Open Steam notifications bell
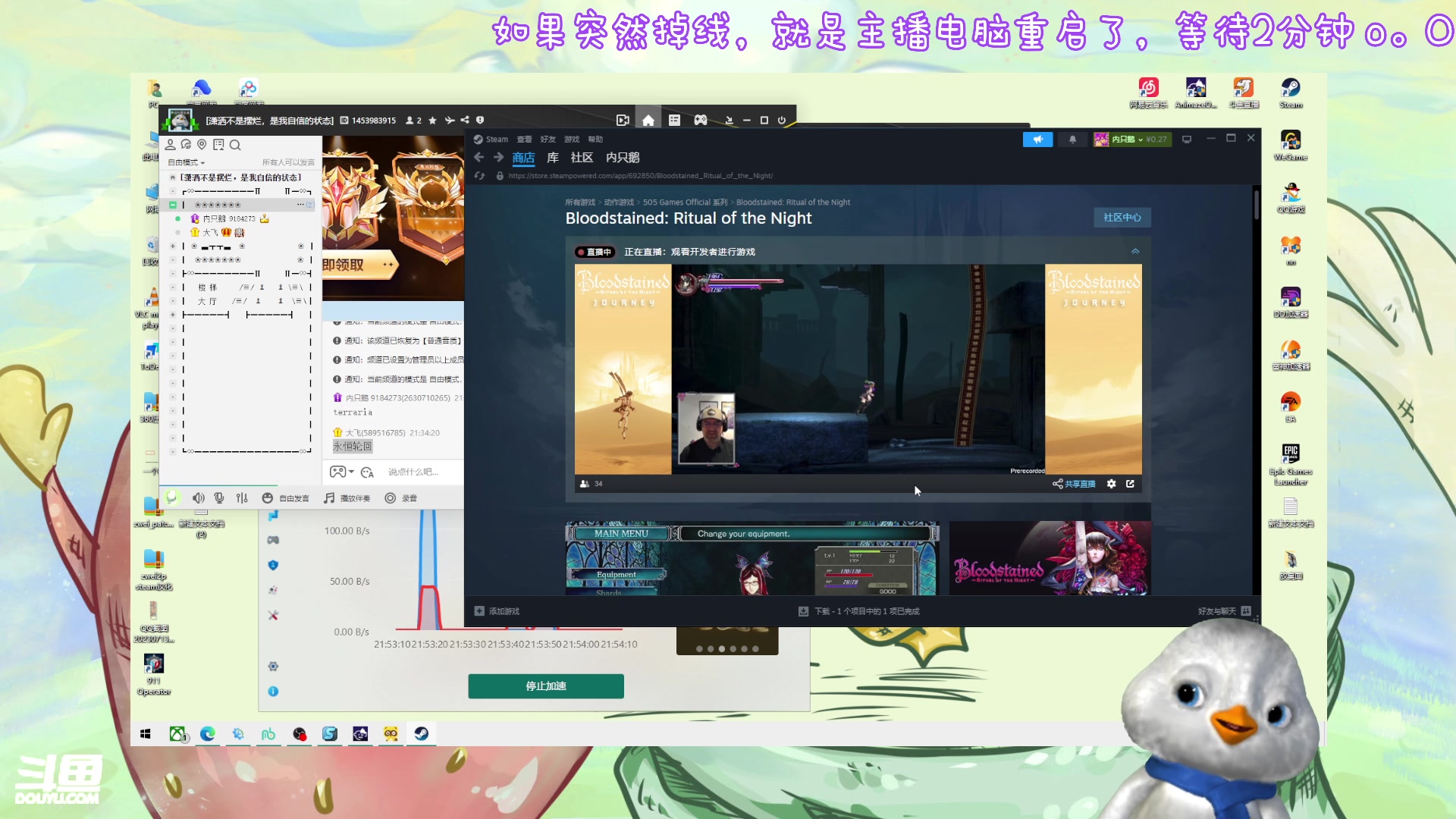The height and width of the screenshot is (819, 1456). pyautogui.click(x=1072, y=139)
